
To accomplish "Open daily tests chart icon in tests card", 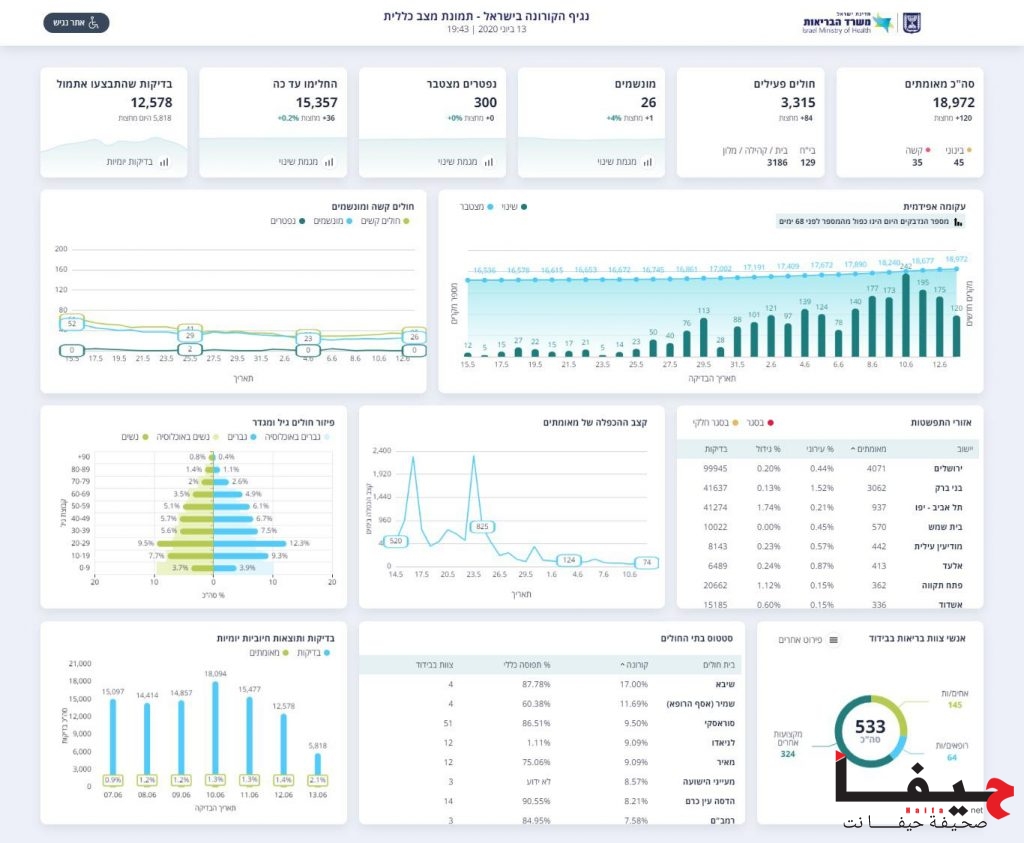I will tap(164, 161).
